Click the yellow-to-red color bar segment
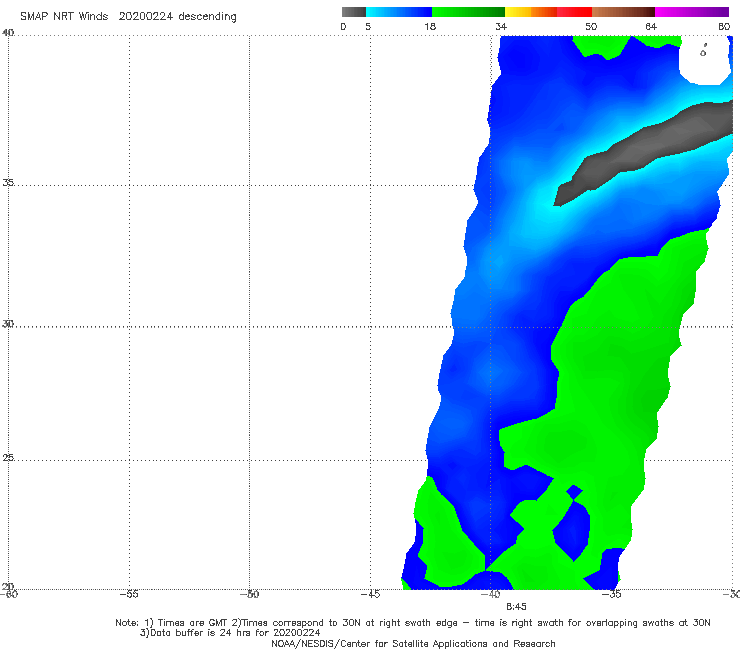This screenshot has height=650, width=740. 548,12
